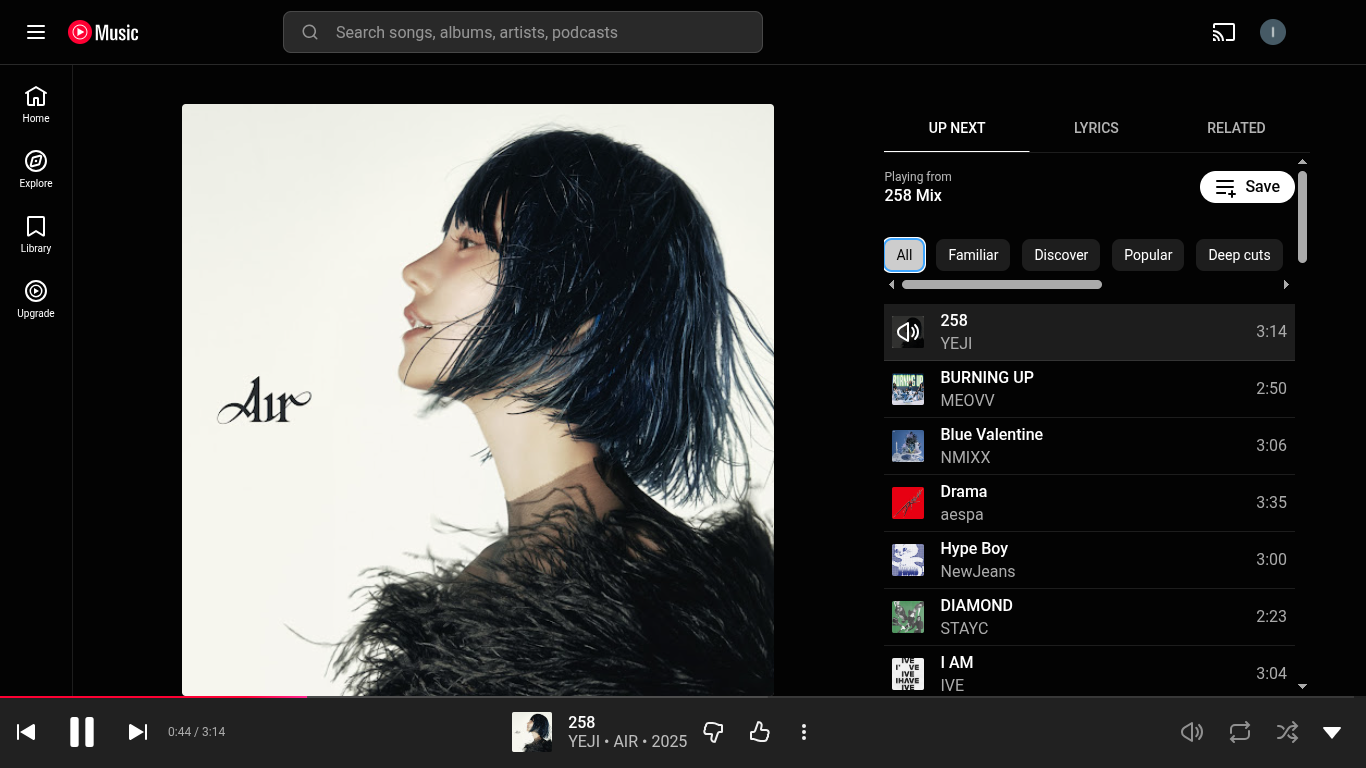The image size is (1366, 768).
Task: Like the song 258
Action: (760, 732)
